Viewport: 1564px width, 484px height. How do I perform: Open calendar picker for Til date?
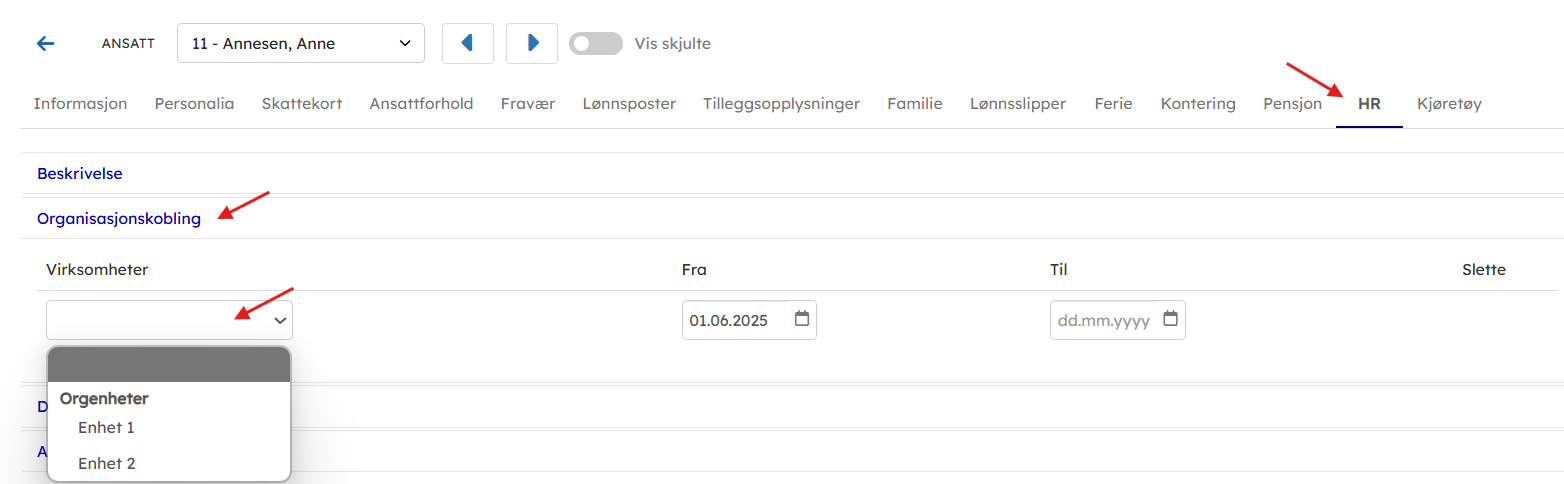1171,319
